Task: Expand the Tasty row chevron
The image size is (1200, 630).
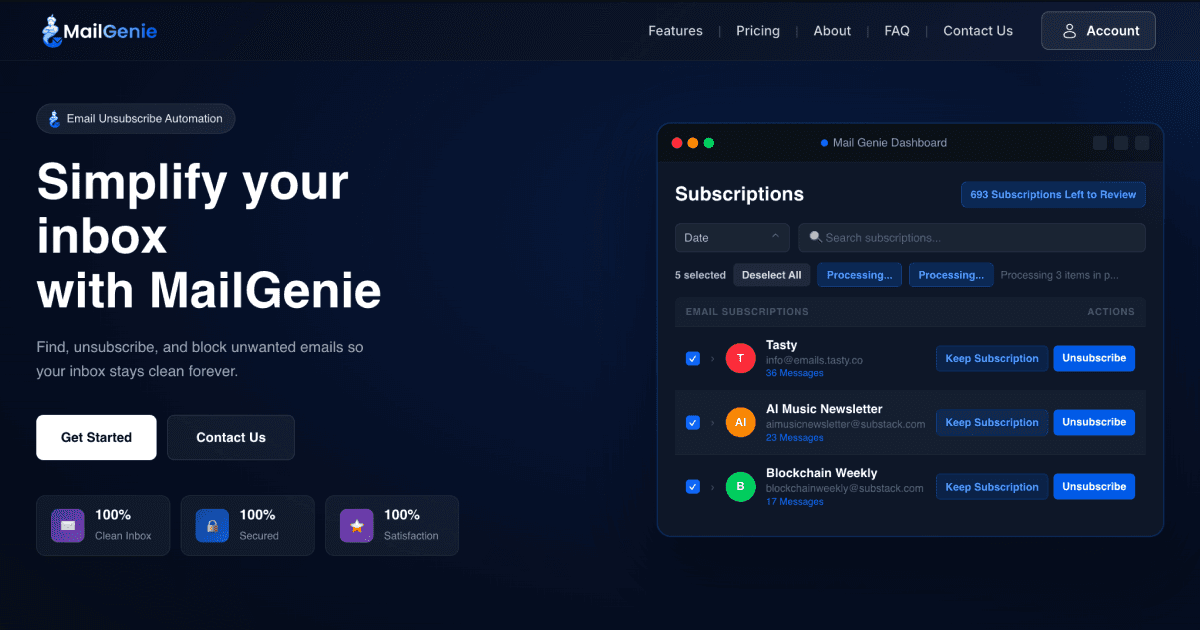Action: pyautogui.click(x=713, y=358)
